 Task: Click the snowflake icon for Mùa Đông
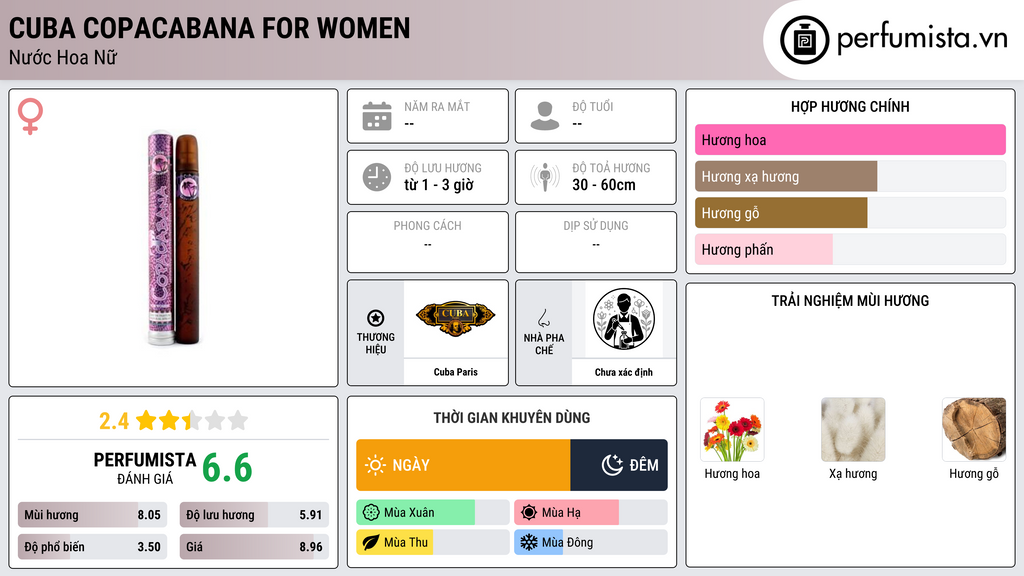click(528, 542)
